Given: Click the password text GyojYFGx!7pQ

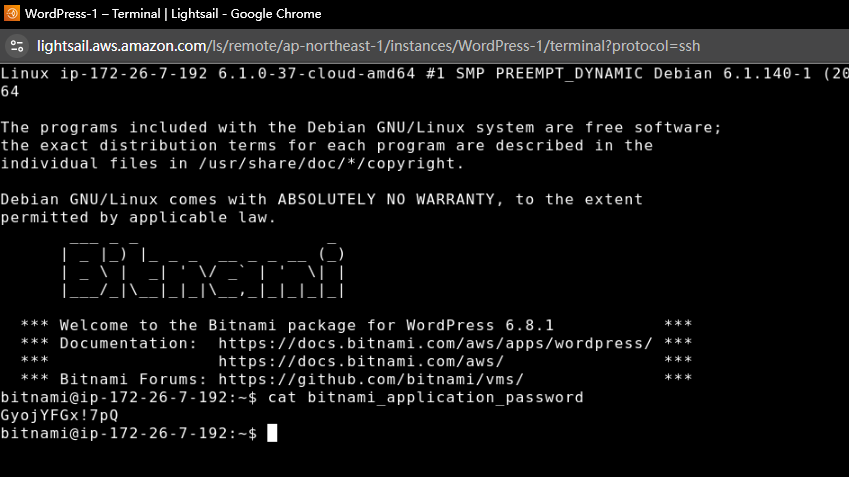Looking at the screenshot, I should pos(59,415).
